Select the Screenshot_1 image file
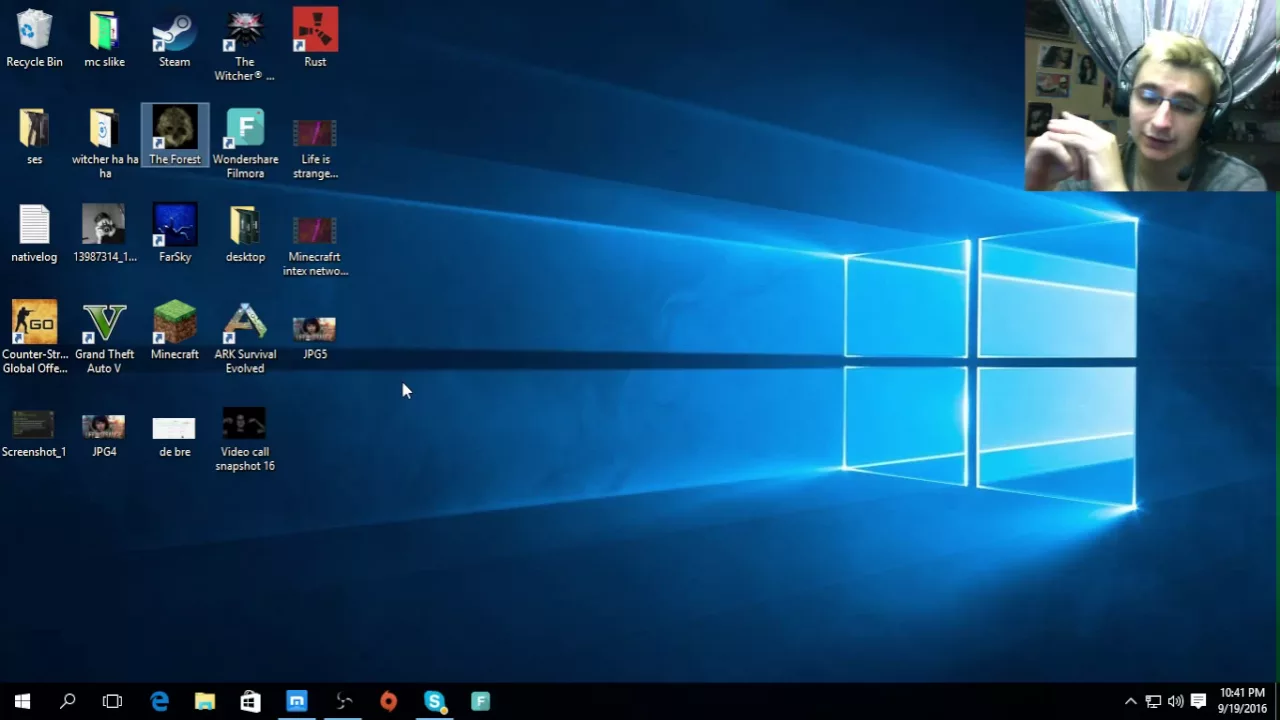Image resolution: width=1280 pixels, height=720 pixels. pos(34,433)
